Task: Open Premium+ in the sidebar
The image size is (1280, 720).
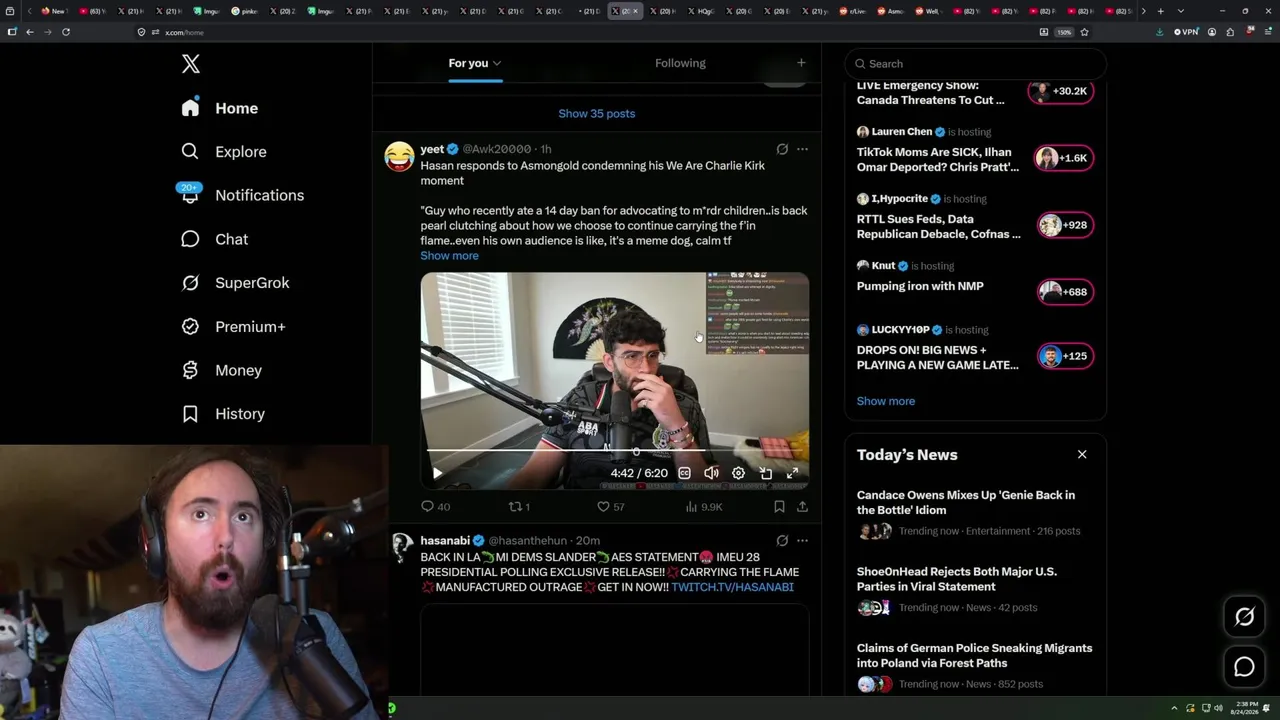Action: (x=233, y=327)
